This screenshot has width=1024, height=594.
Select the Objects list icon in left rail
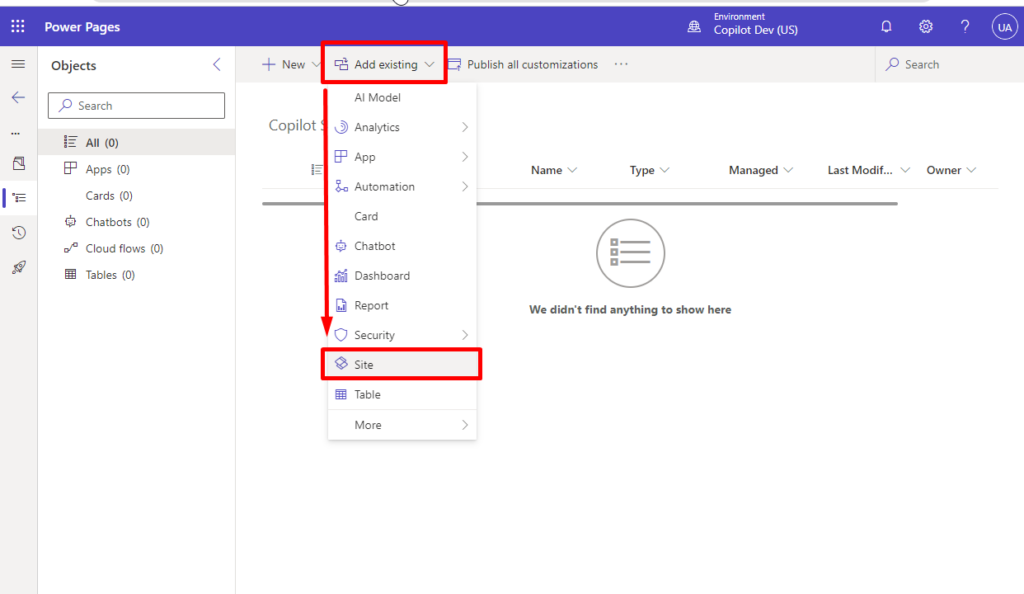(19, 198)
